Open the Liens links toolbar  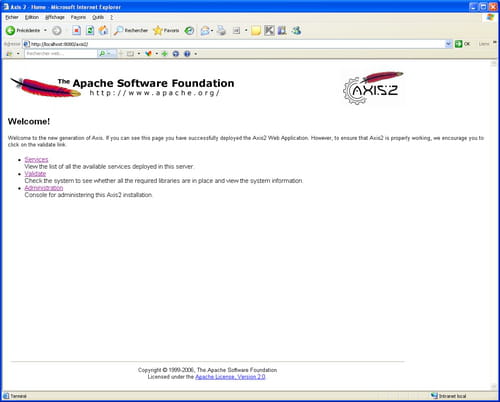tap(484, 44)
